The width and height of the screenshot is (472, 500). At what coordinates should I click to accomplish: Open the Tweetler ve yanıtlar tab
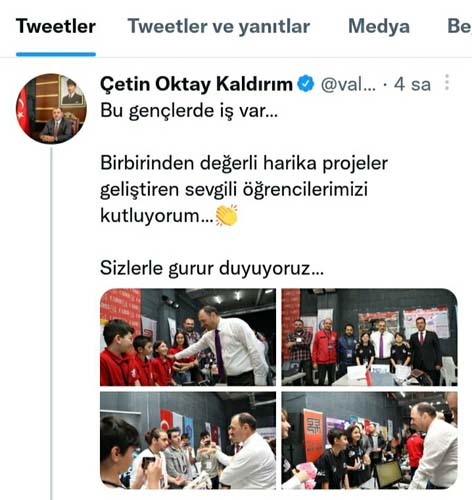[219, 26]
